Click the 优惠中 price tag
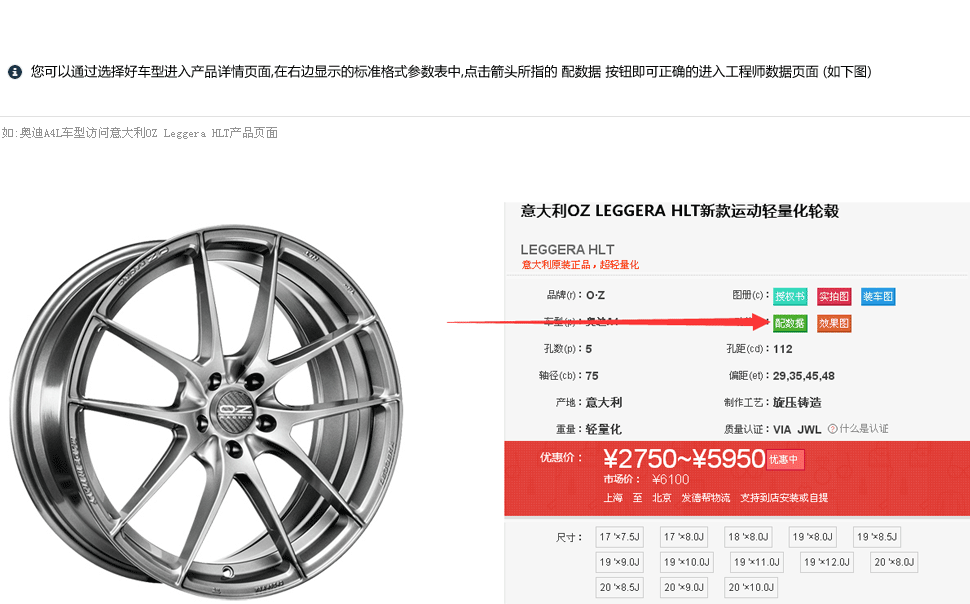The width and height of the screenshot is (970, 604). [x=785, y=460]
